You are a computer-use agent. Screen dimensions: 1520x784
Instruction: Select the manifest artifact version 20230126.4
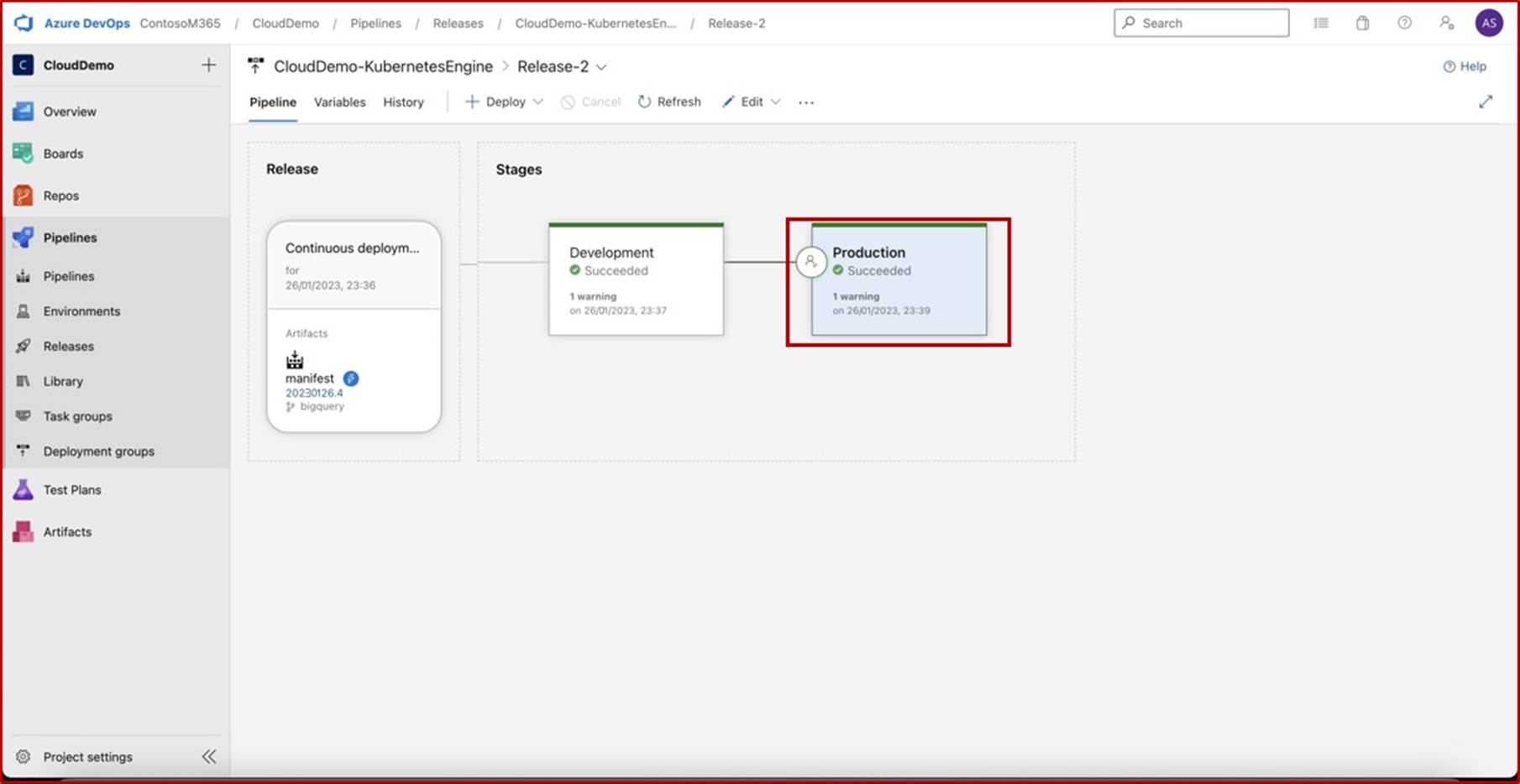315,393
